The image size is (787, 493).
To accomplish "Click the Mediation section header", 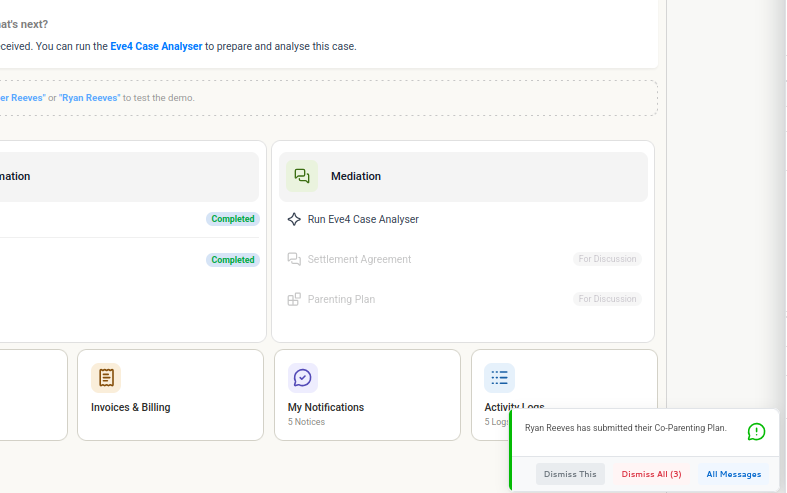I will click(463, 177).
